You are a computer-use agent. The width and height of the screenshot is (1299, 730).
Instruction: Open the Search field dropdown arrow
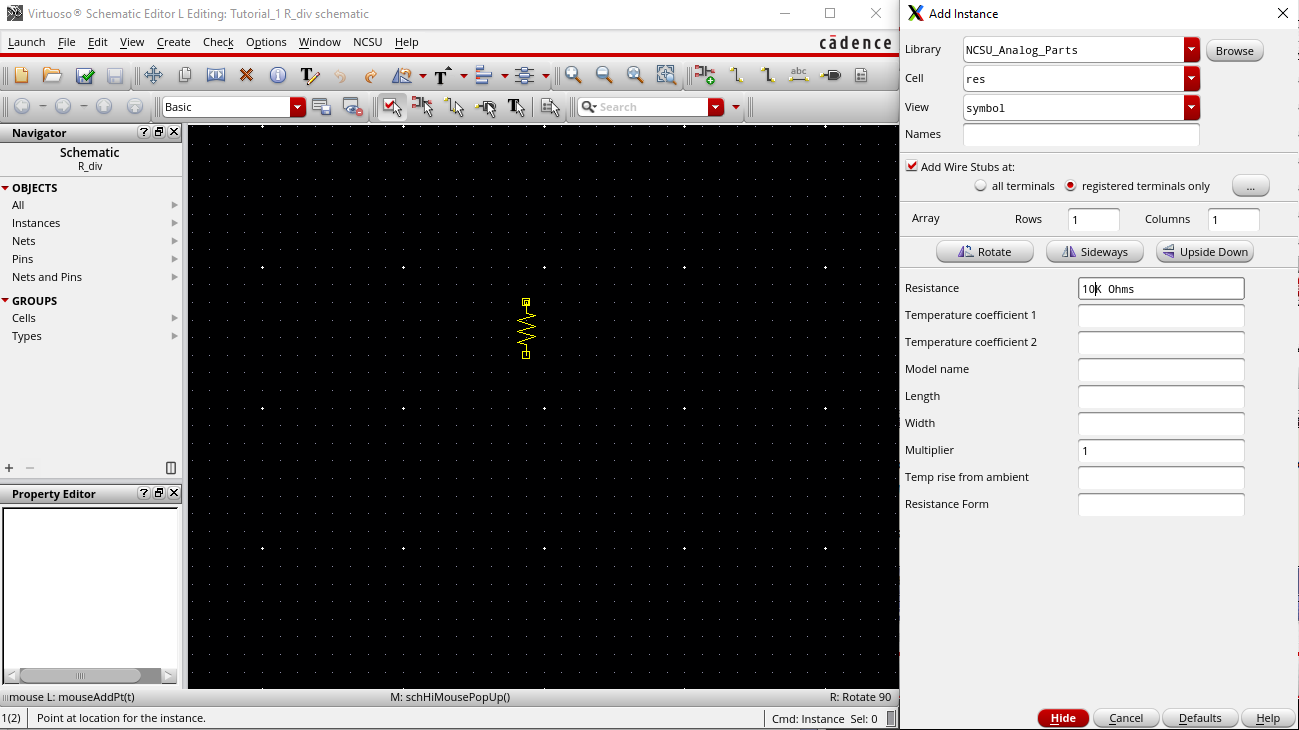[x=715, y=107]
